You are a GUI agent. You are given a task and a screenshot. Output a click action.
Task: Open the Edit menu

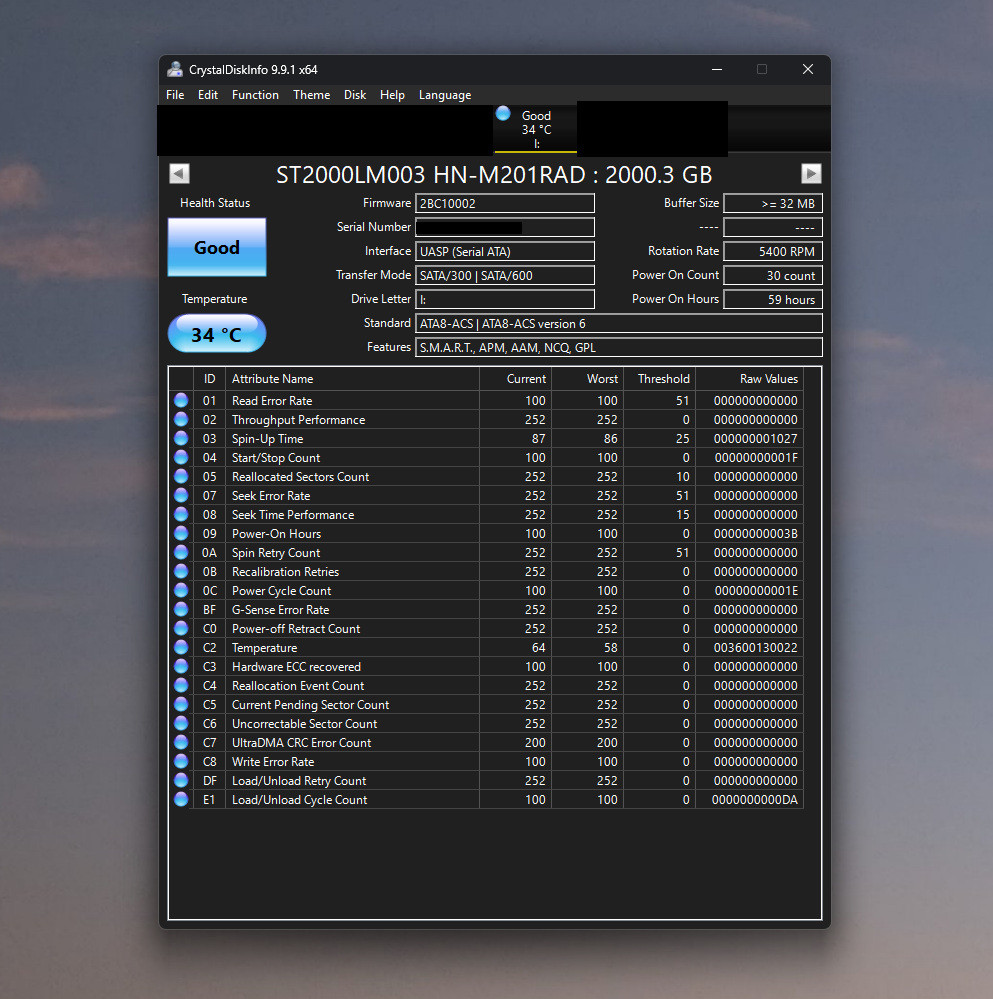[208, 95]
